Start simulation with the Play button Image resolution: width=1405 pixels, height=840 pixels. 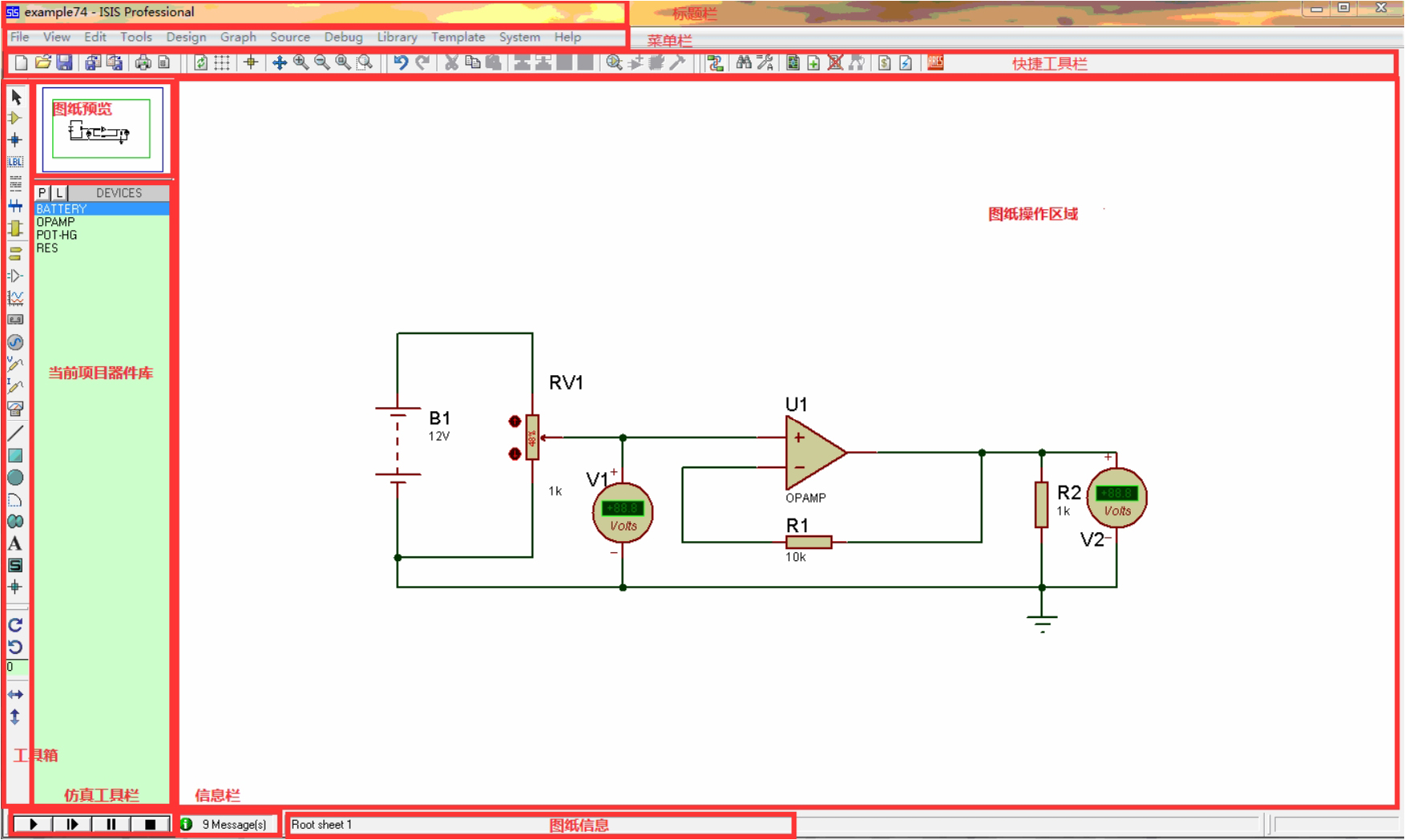(x=34, y=824)
